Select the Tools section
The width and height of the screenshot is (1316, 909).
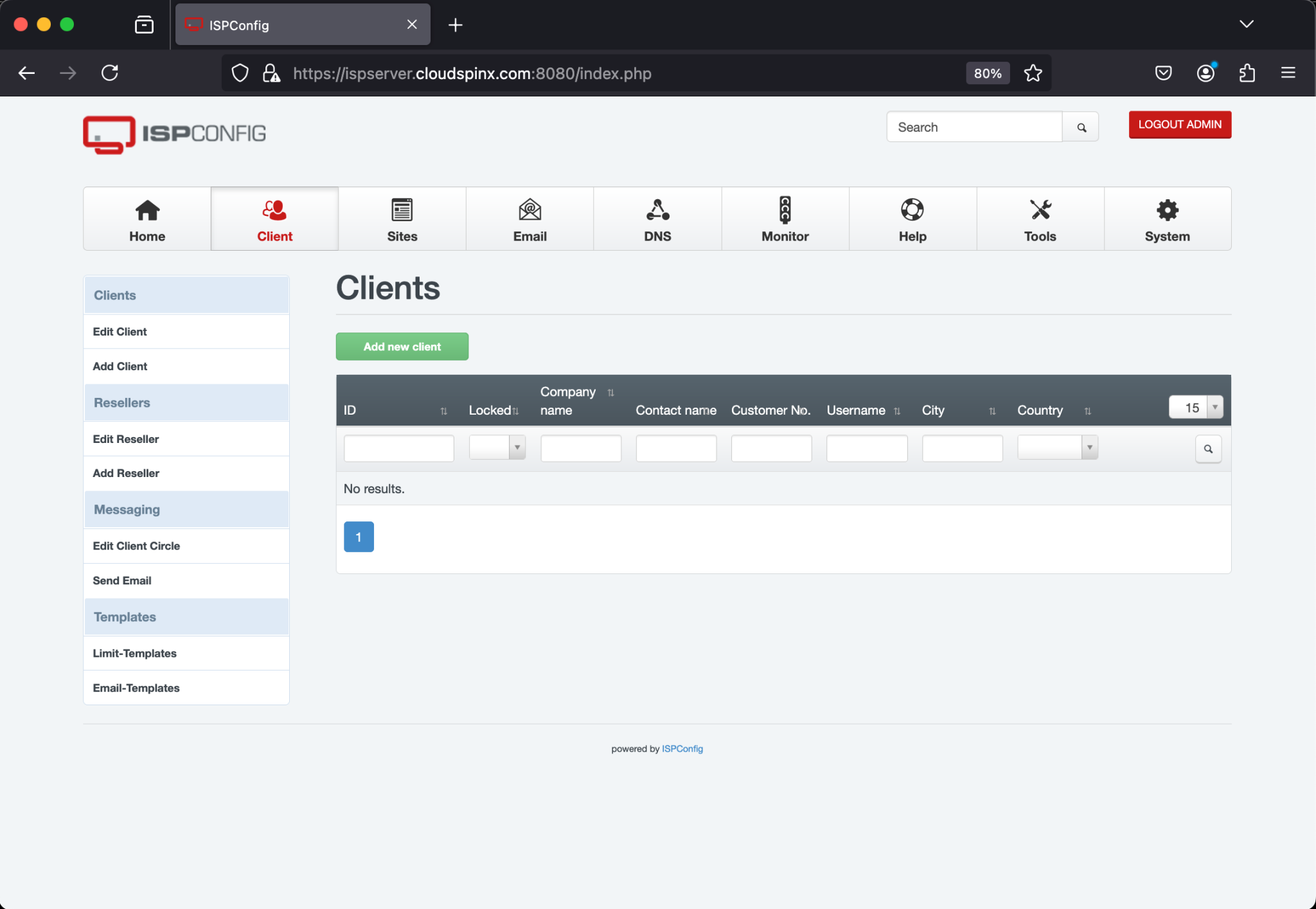tap(1039, 219)
